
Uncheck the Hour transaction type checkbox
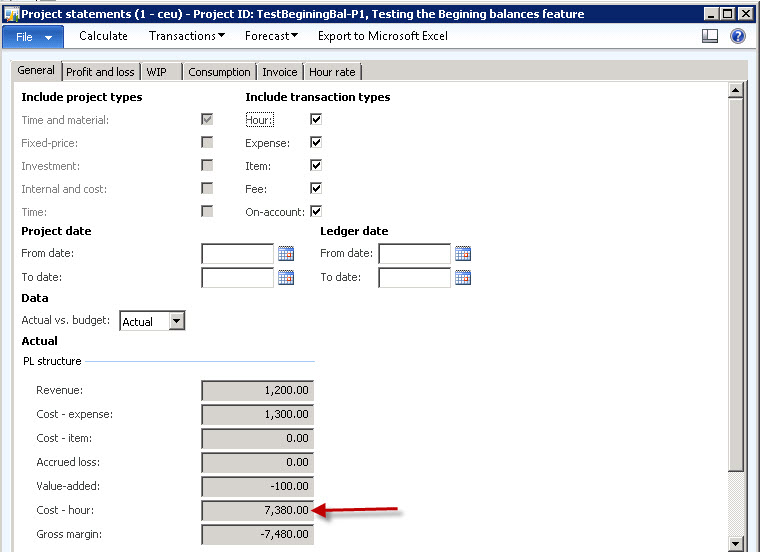[316, 120]
